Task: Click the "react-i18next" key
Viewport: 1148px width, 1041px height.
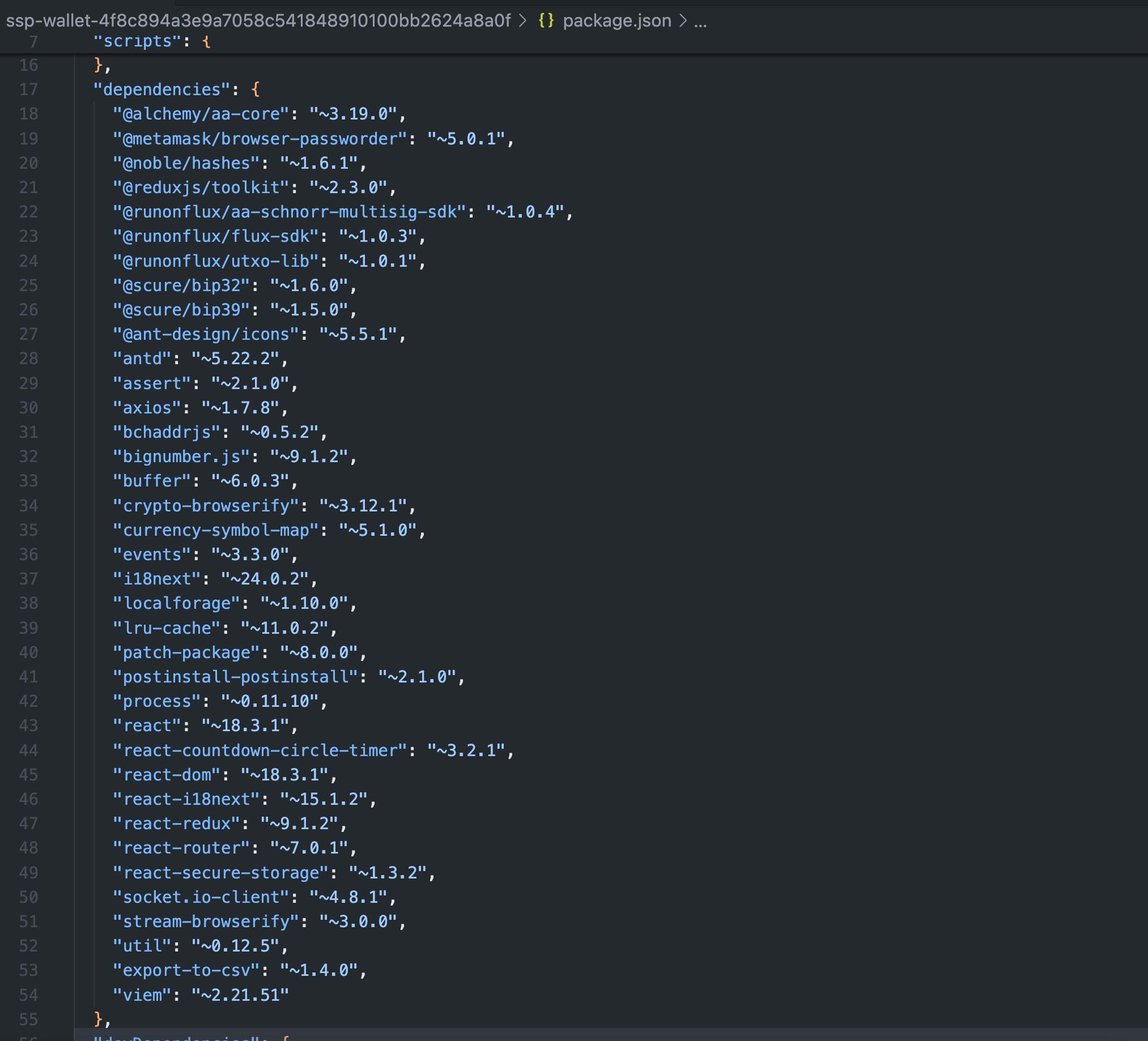Action: pos(187,799)
